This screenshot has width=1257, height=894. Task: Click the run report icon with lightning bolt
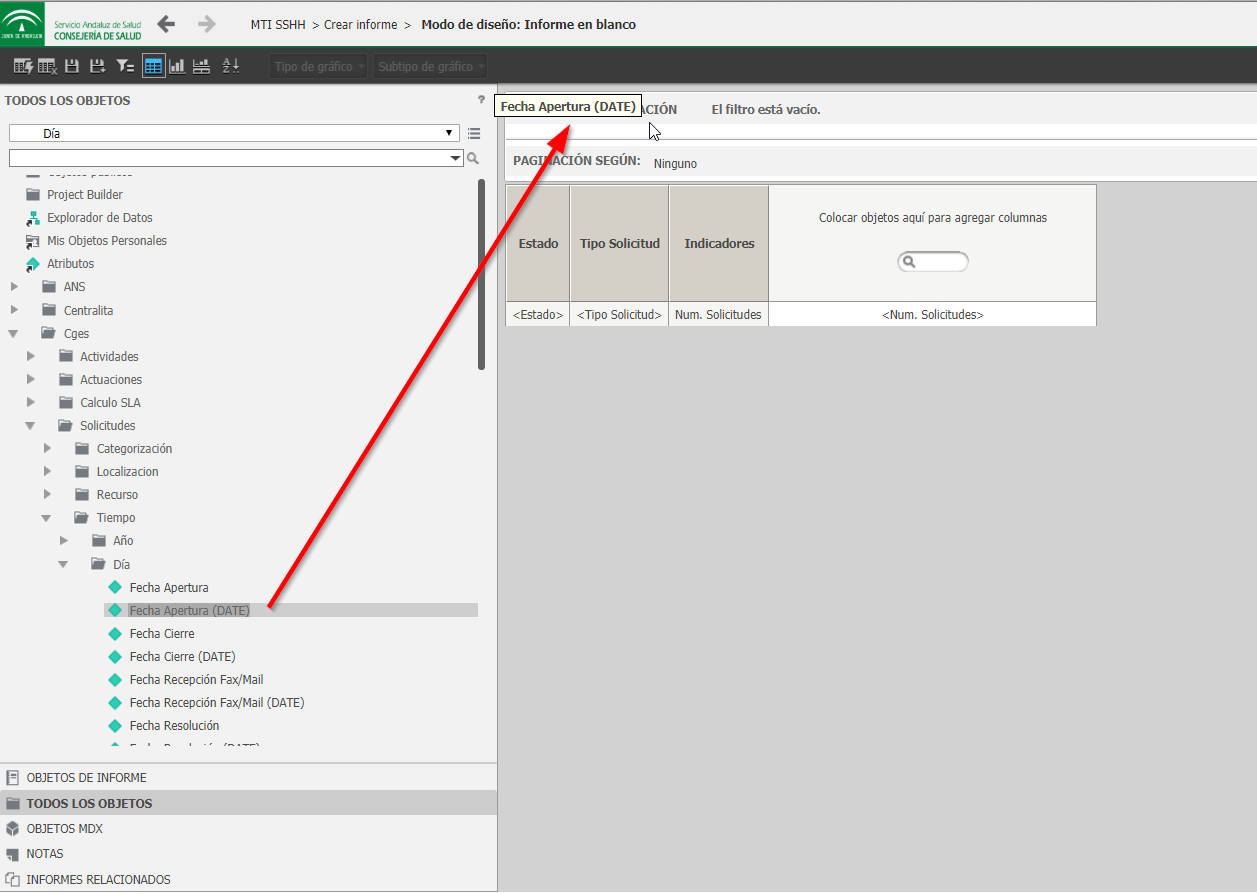click(x=23, y=66)
